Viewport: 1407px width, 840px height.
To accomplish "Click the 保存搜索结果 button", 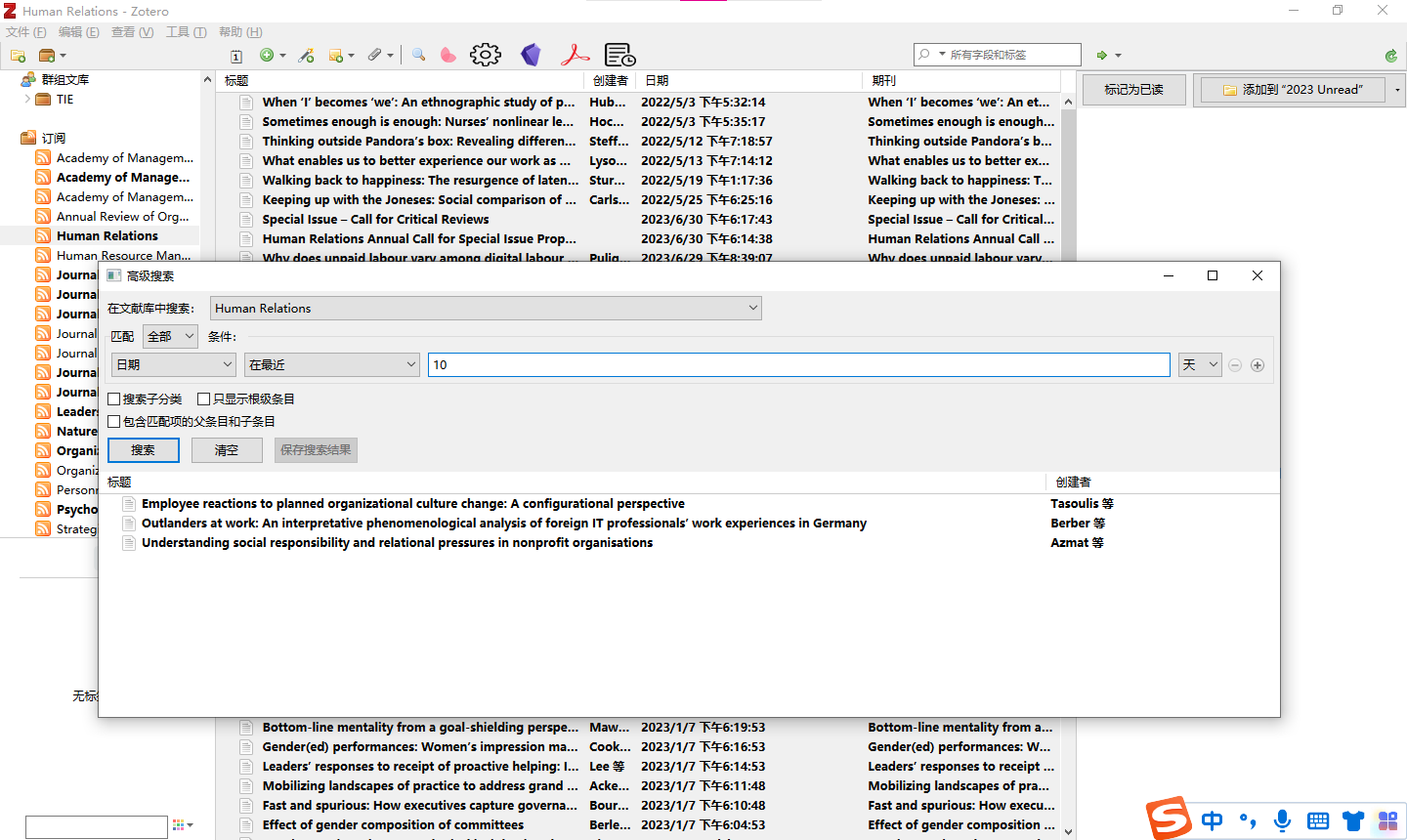I will (x=316, y=450).
